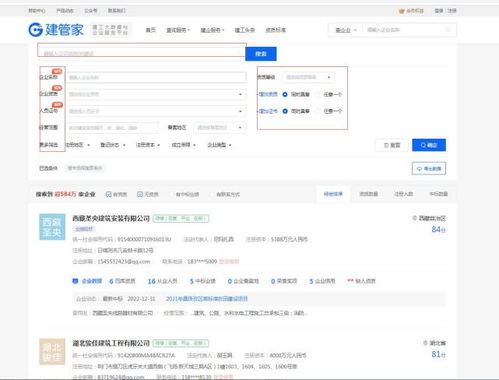
Task: Expand the 注册资本 filter
Action: pyautogui.click(x=148, y=145)
